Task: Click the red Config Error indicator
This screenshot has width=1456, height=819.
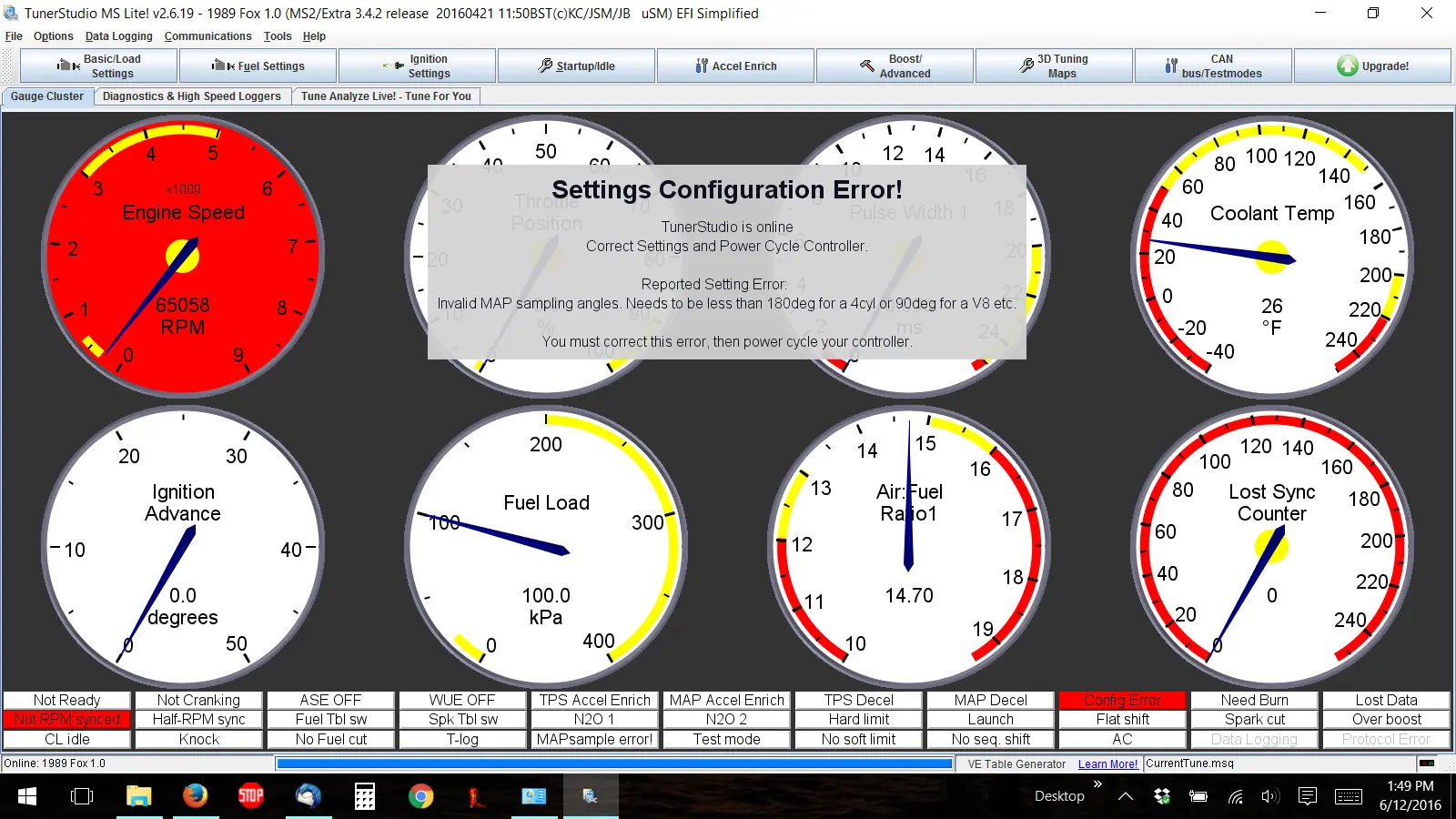Action: (x=1123, y=700)
